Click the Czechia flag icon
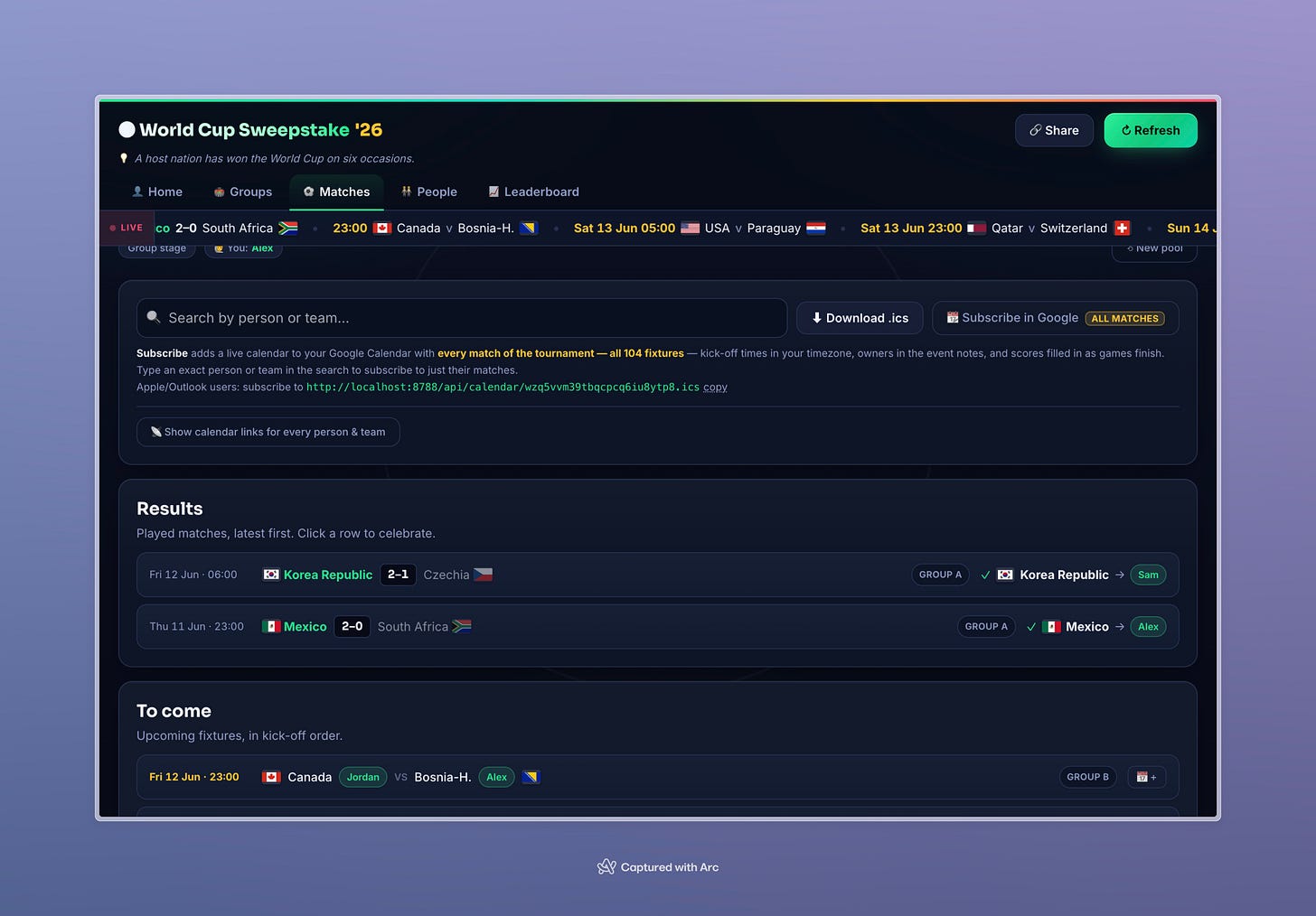 tap(484, 575)
